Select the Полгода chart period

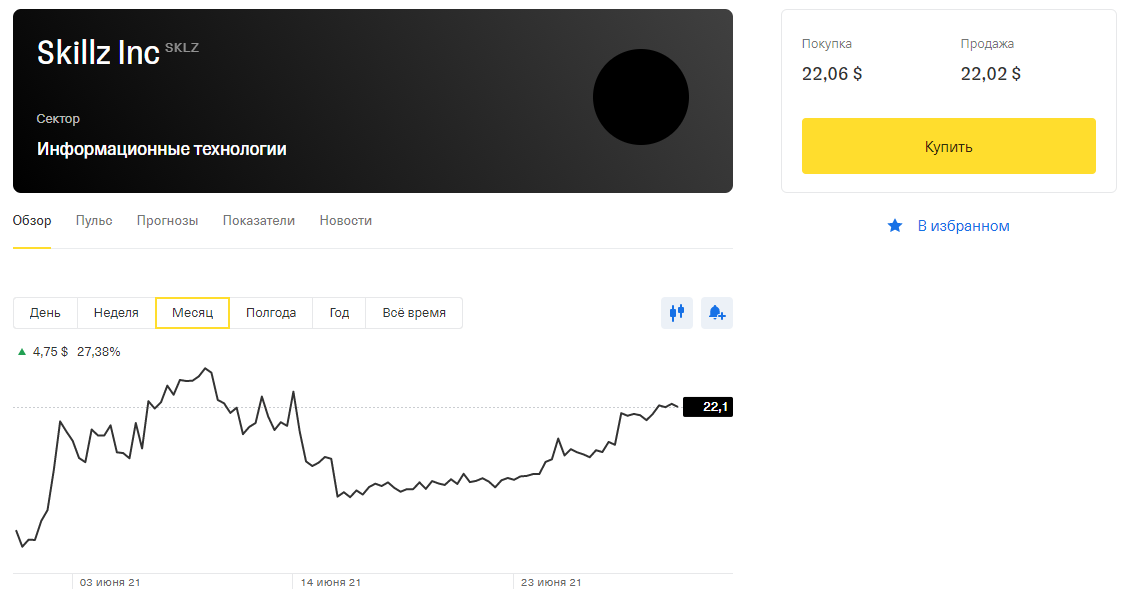point(271,313)
